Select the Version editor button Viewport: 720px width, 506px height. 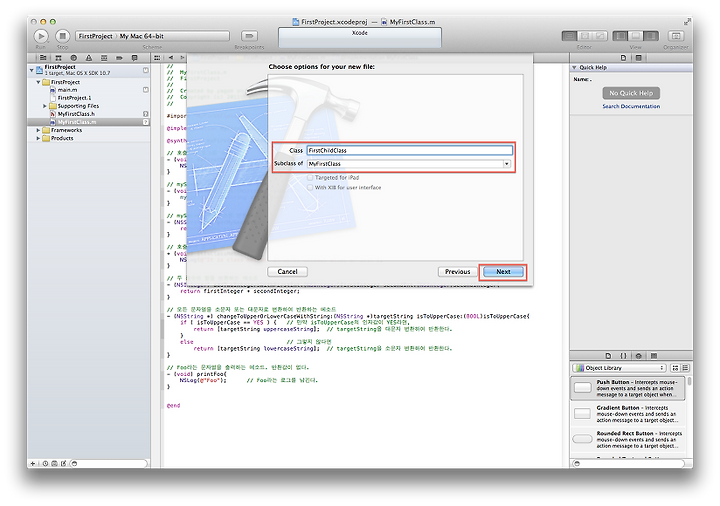click(600, 36)
